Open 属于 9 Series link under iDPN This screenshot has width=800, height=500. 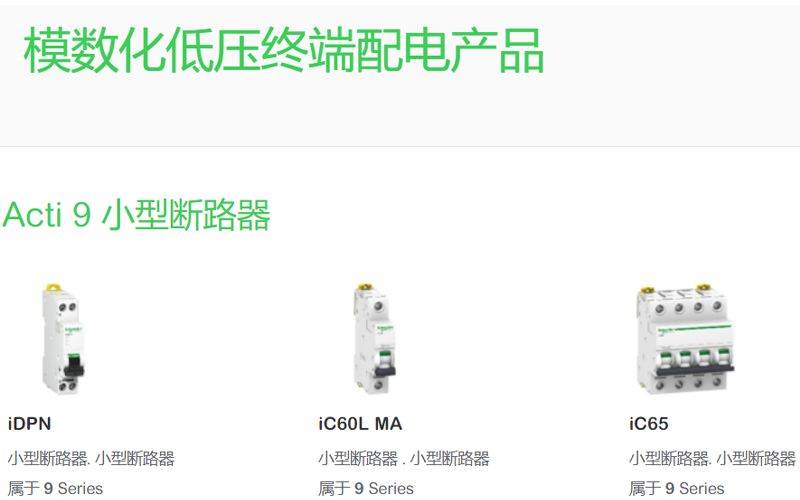coord(55,488)
